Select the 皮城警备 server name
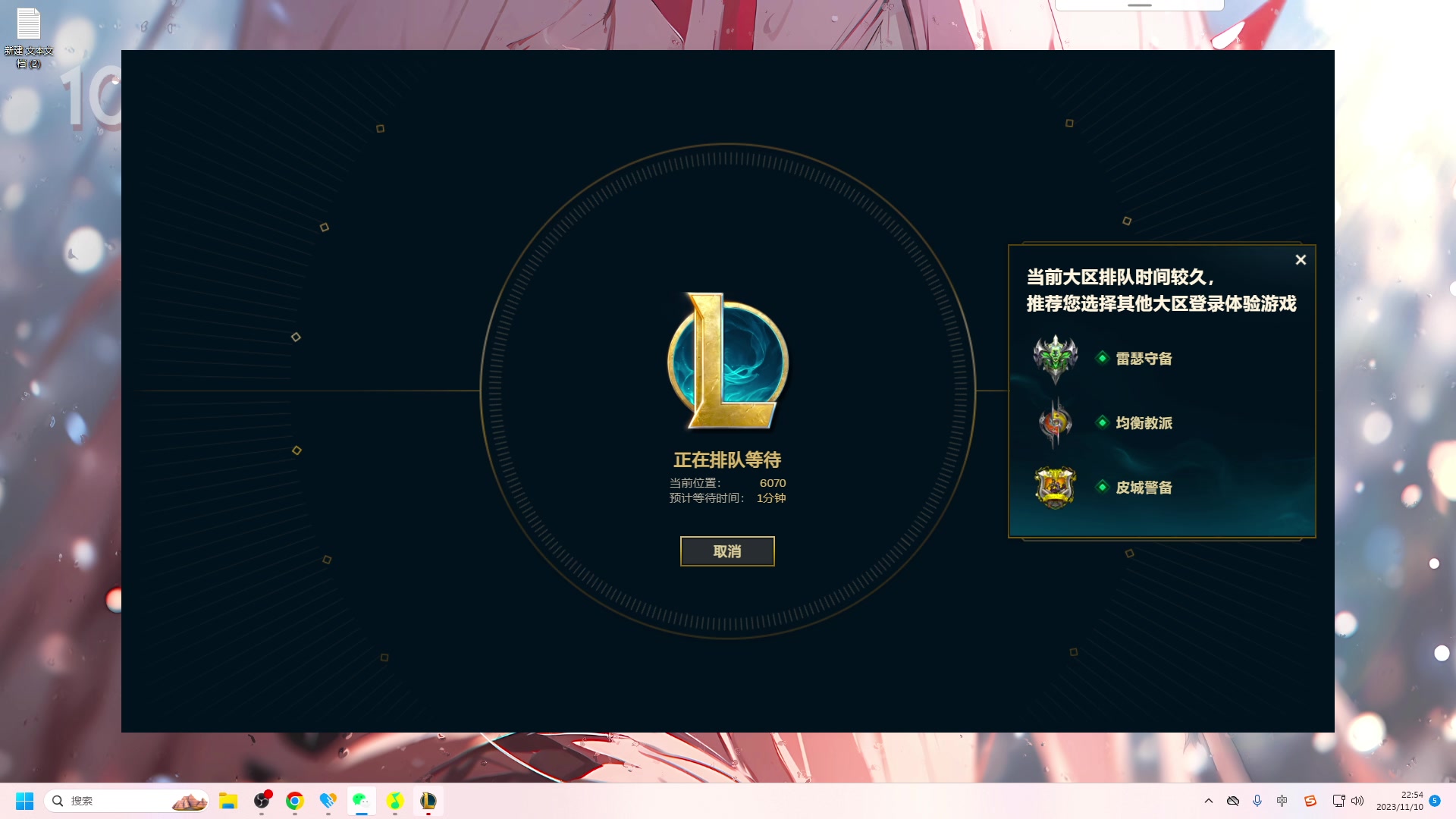Viewport: 1456px width, 819px height. 1144,488
